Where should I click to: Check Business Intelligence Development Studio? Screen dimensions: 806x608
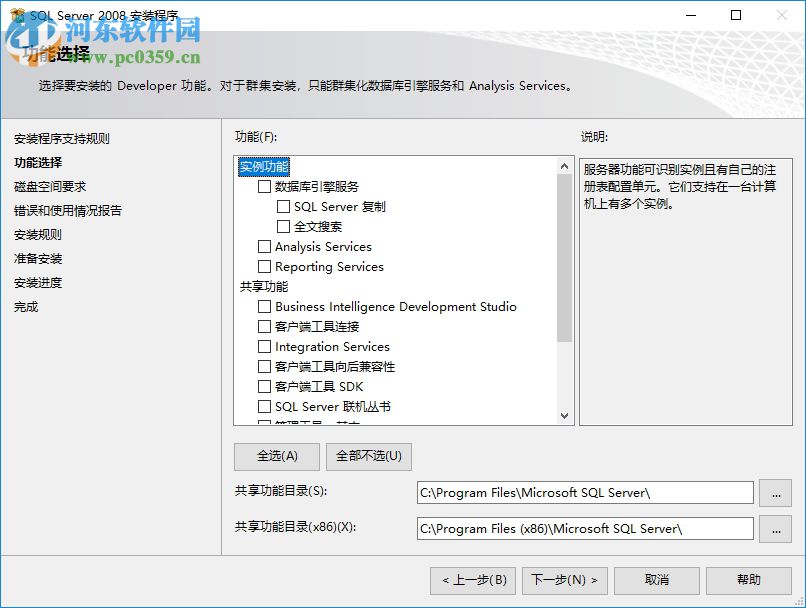click(x=263, y=307)
